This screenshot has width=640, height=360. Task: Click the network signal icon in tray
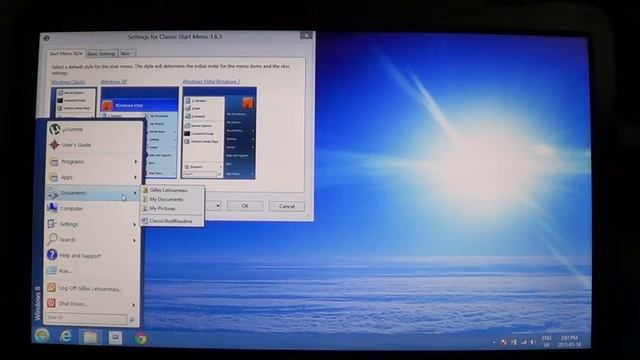(x=524, y=342)
